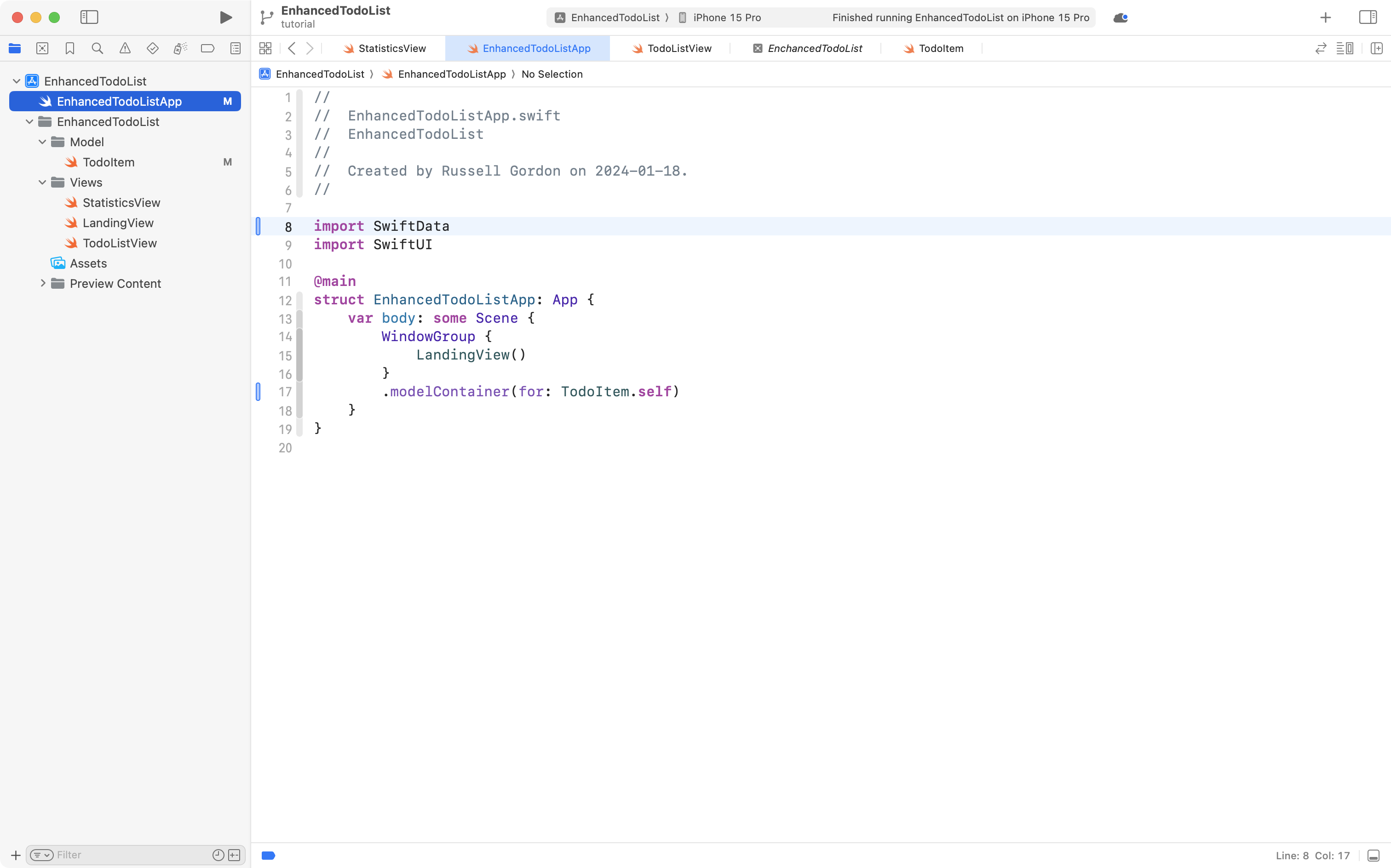Viewport: 1391px width, 868px height.
Task: Open the Breakpoint navigator
Action: tap(207, 48)
